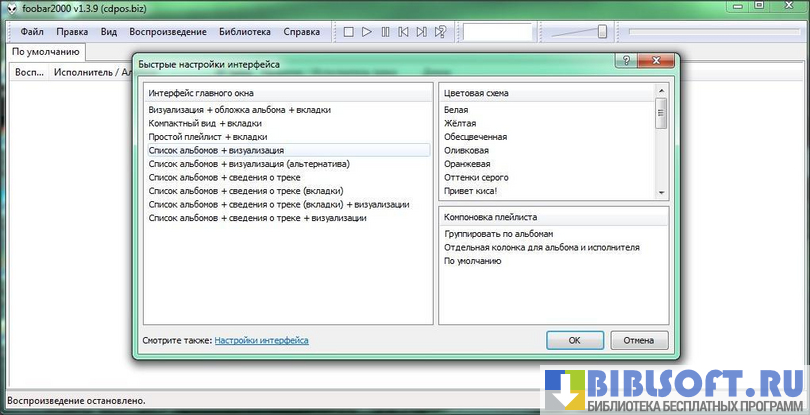Open the Файл menu

(x=32, y=32)
